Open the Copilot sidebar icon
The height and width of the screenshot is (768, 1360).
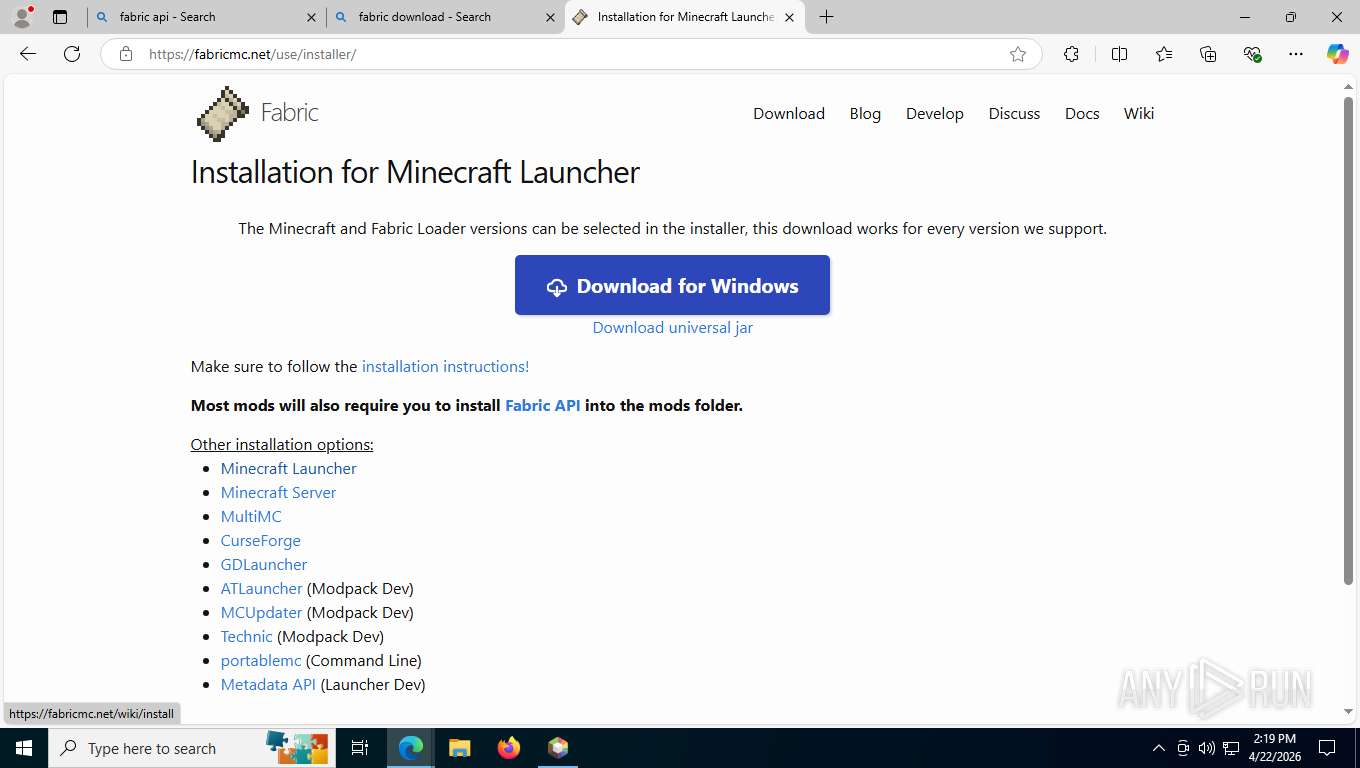point(1338,54)
